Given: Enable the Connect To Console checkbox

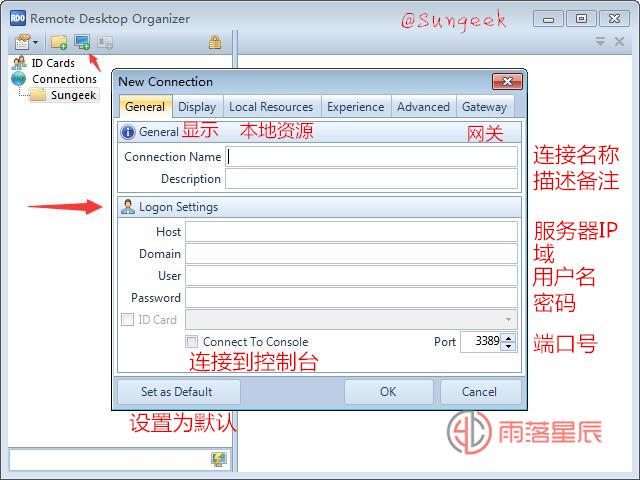Looking at the screenshot, I should 192,342.
